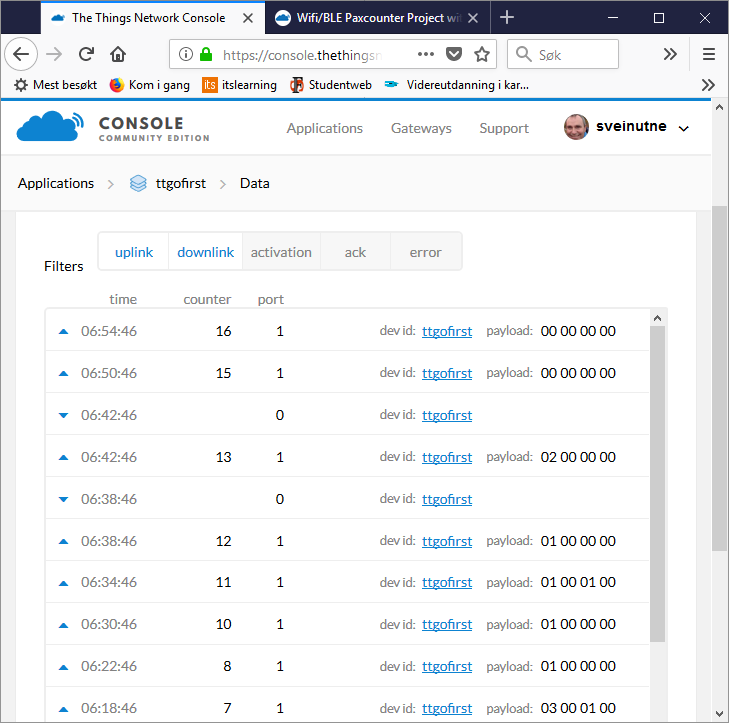This screenshot has height=723, width=729.
Task: Go to ttgofirst breadcrumb link
Action: tap(180, 183)
